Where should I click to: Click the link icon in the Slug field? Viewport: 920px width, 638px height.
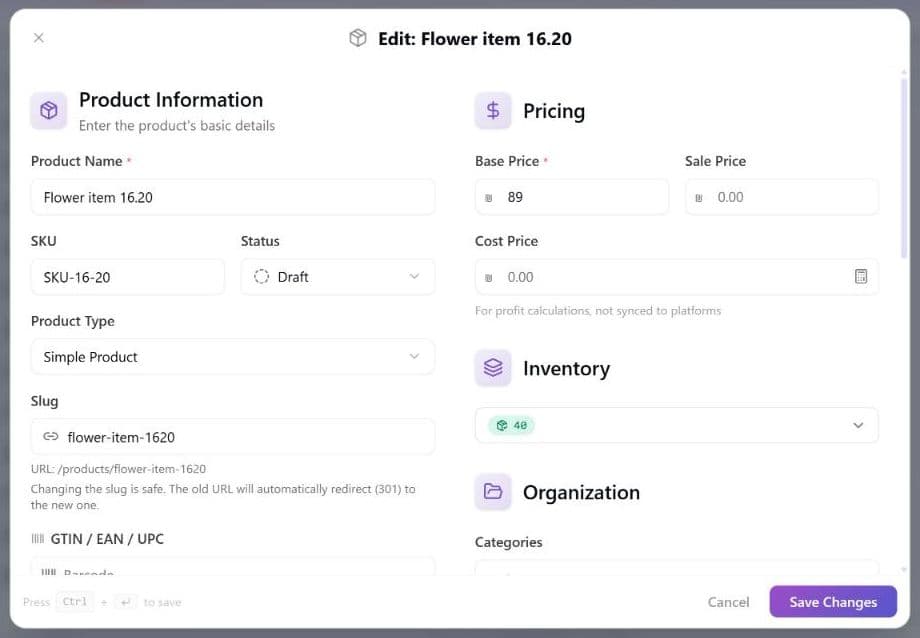[51, 436]
